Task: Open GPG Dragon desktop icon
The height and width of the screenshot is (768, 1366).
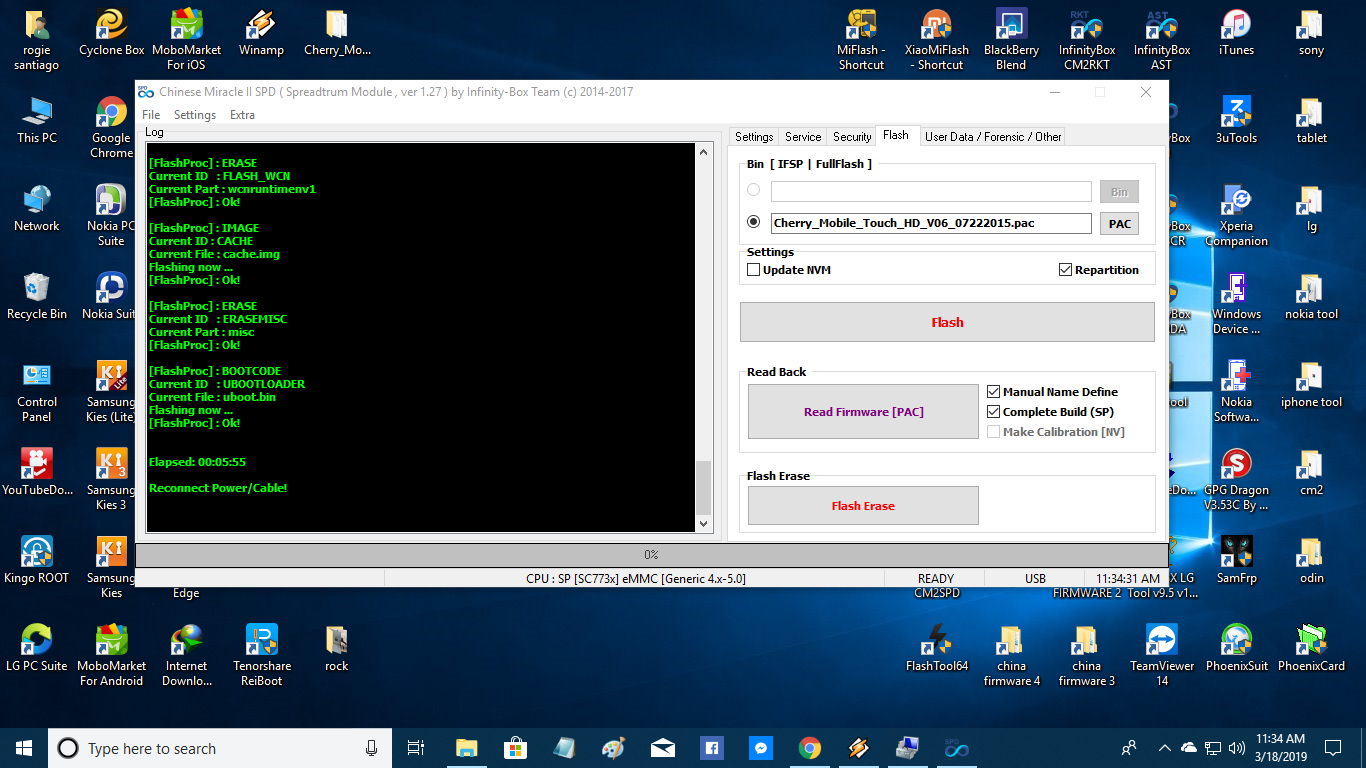Action: click(1236, 480)
